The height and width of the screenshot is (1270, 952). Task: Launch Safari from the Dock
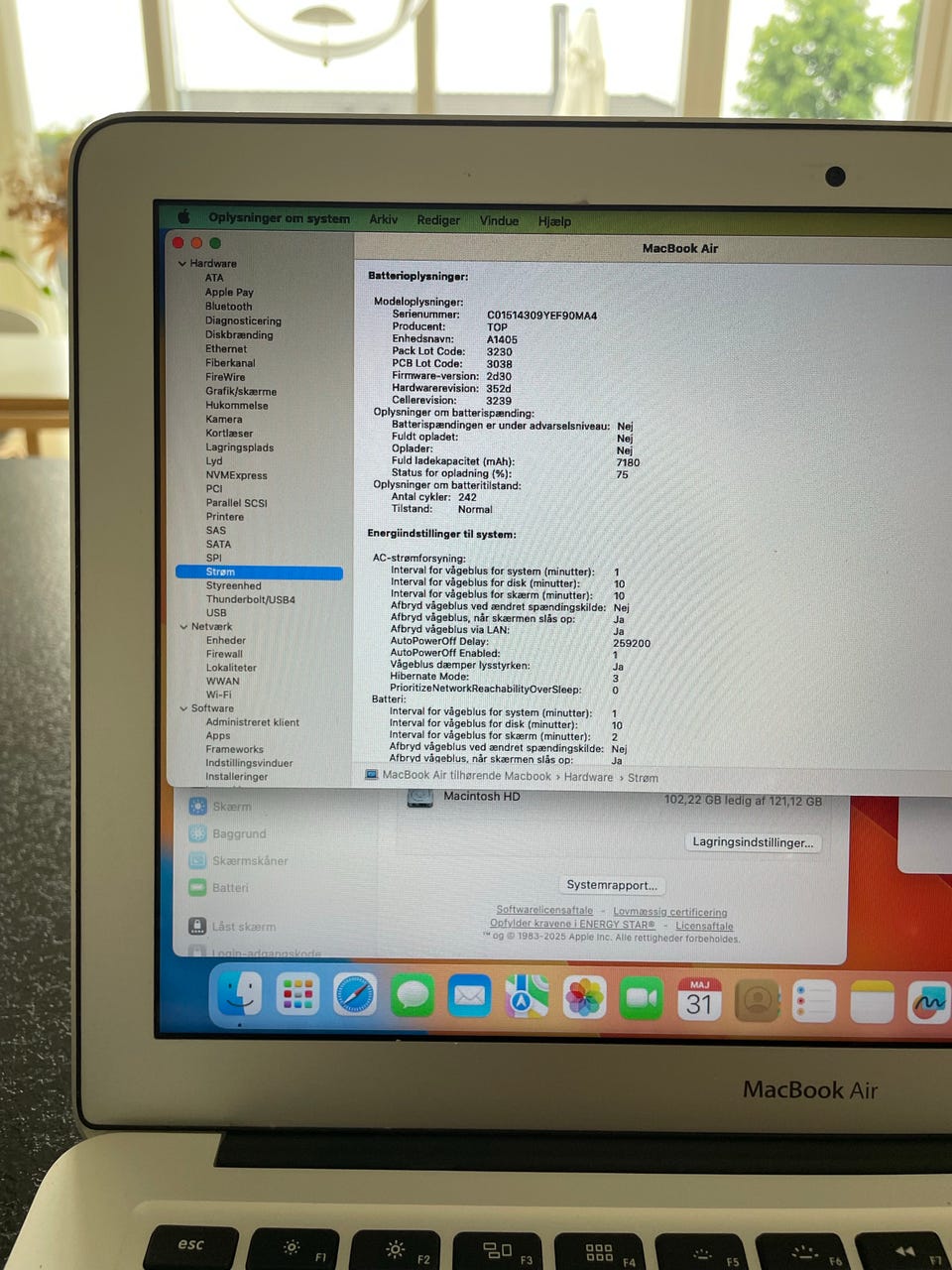pyautogui.click(x=355, y=996)
